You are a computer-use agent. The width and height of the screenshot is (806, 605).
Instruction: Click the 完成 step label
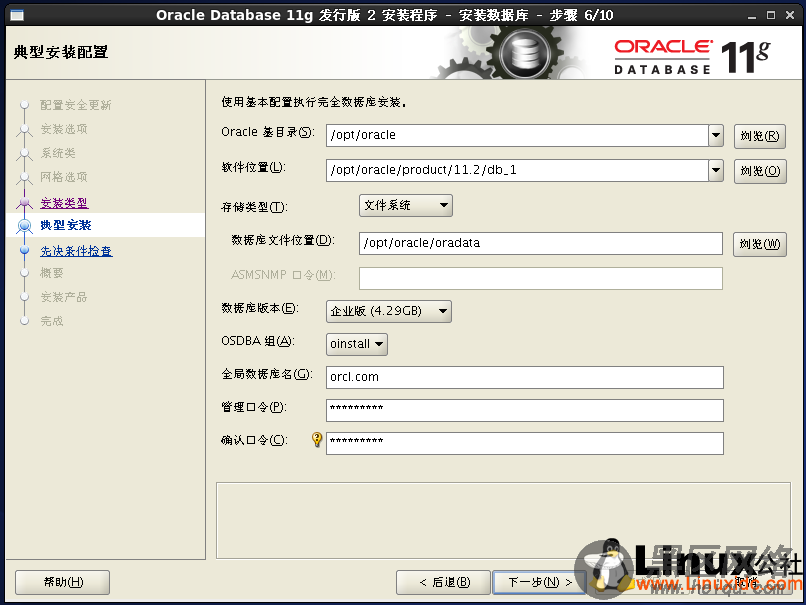click(x=52, y=321)
